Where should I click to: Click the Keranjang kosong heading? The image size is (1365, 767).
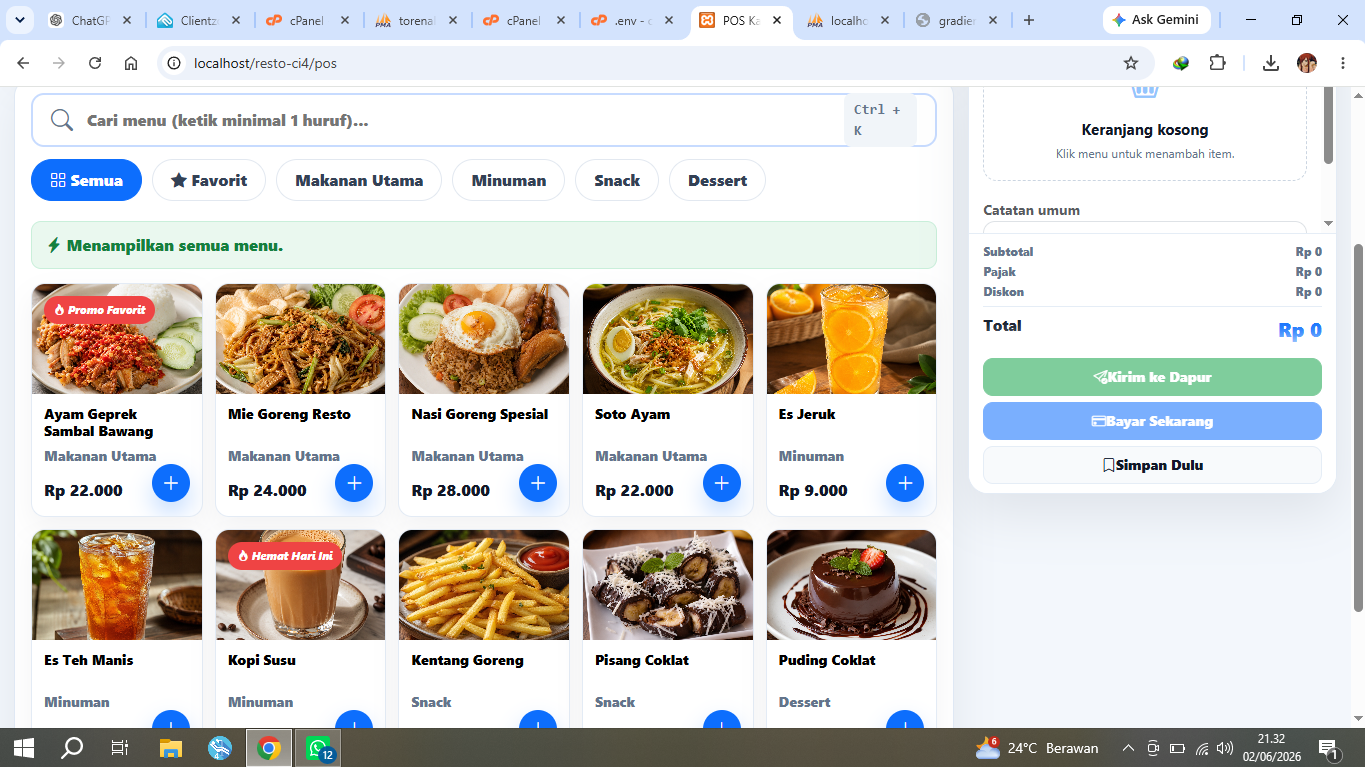(1145, 130)
